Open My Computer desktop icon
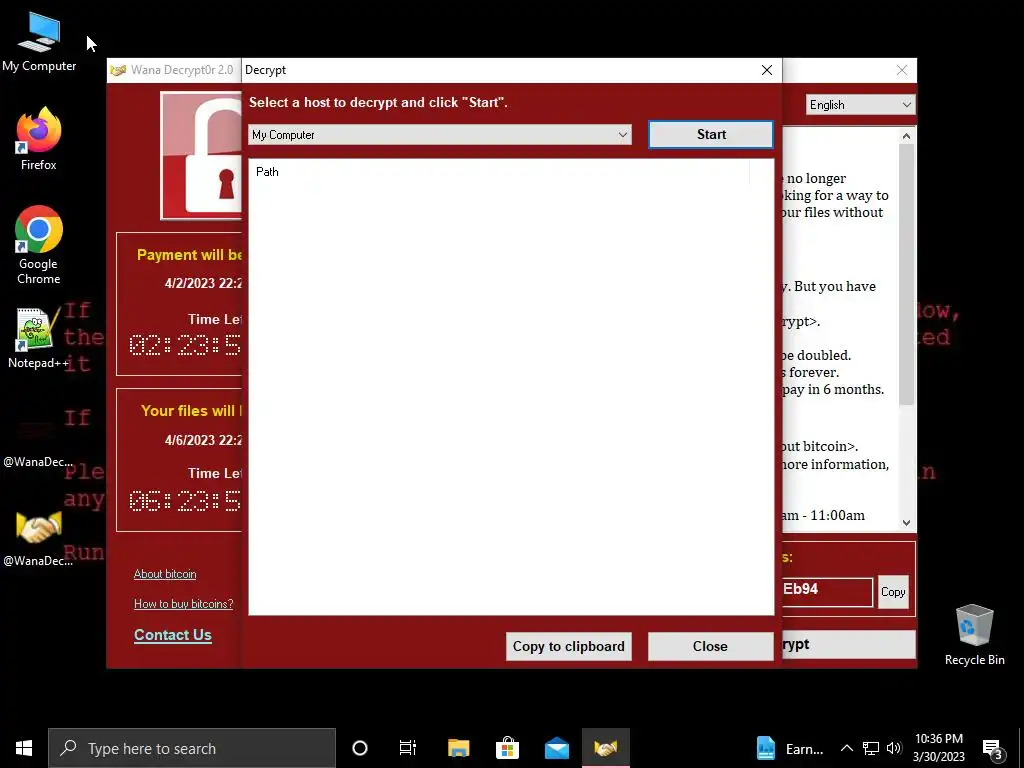Image resolution: width=1024 pixels, height=768 pixels. (x=39, y=42)
